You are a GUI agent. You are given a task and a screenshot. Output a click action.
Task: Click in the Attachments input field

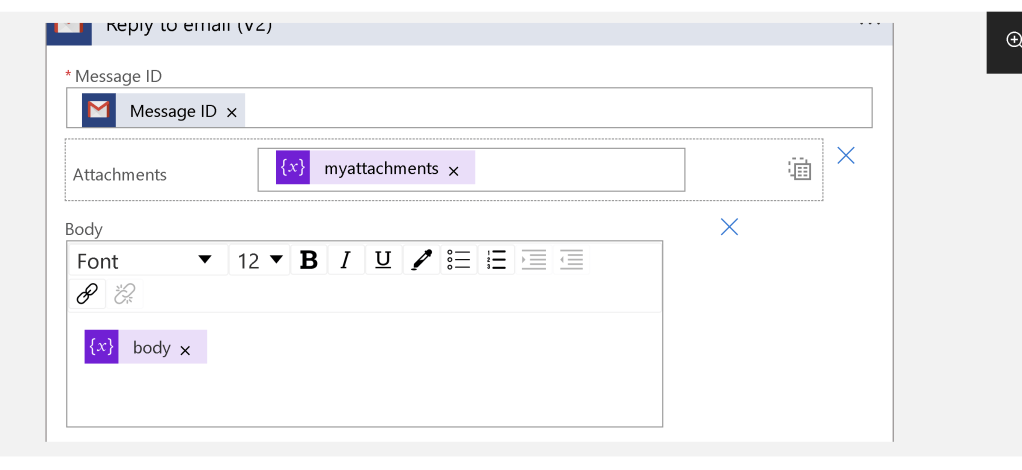(x=471, y=169)
